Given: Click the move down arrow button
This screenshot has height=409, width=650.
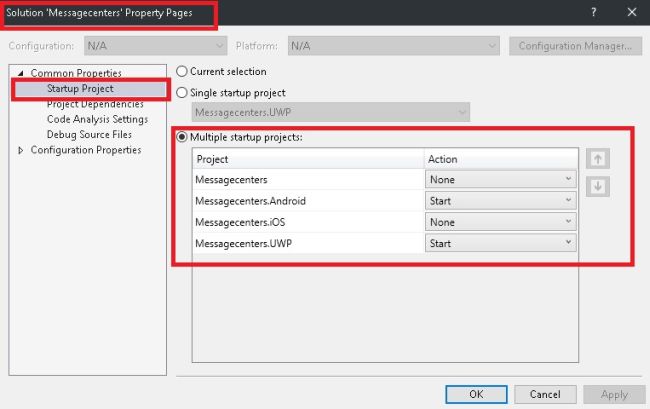Looking at the screenshot, I should tap(597, 186).
